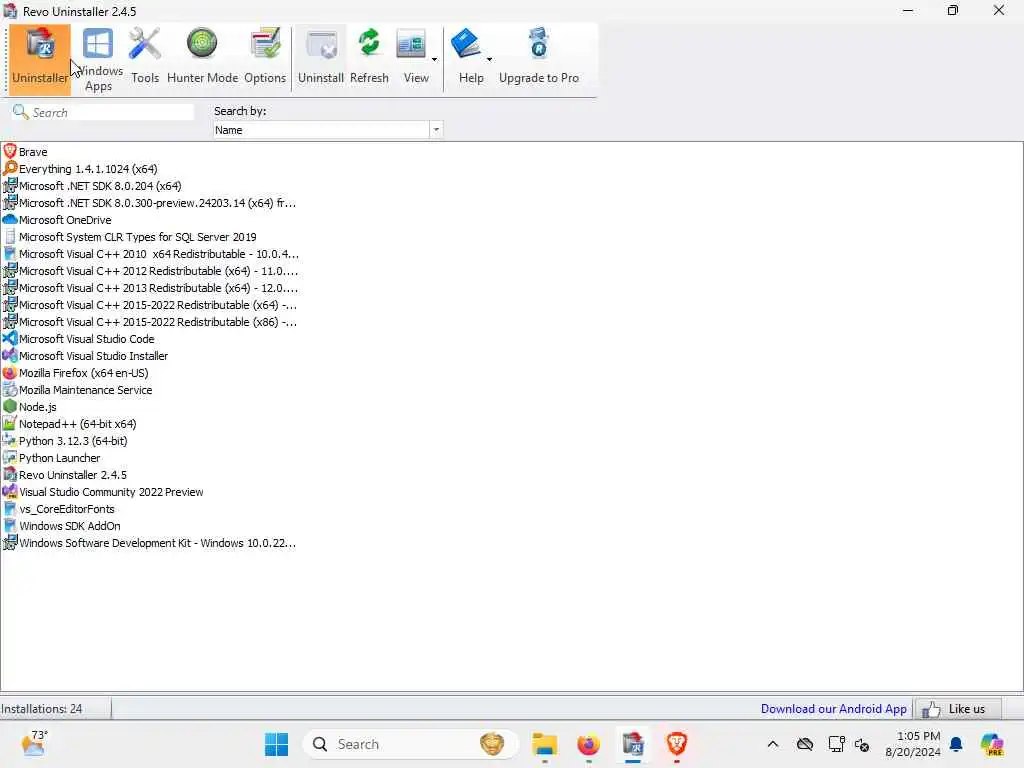This screenshot has width=1024, height=768.
Task: Open the notifications bell icon
Action: click(956, 744)
